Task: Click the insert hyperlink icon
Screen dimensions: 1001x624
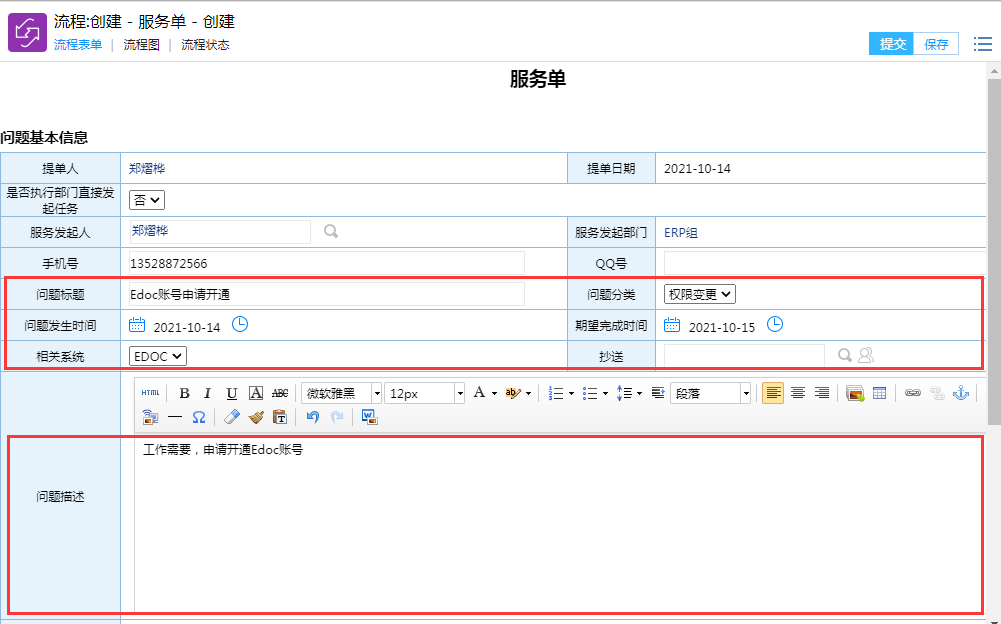Action: click(x=912, y=393)
